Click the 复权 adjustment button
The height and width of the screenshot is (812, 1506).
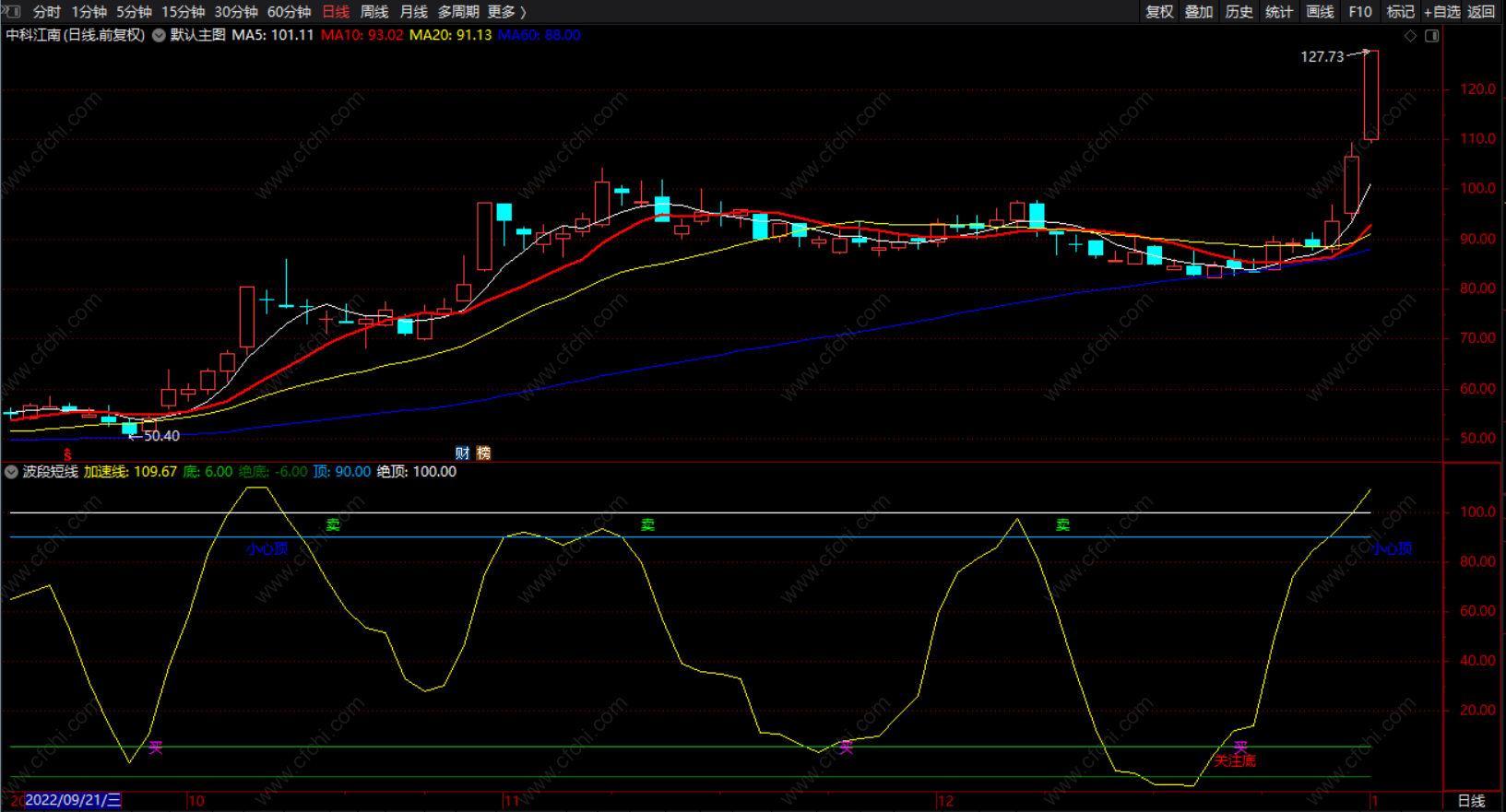(1159, 12)
